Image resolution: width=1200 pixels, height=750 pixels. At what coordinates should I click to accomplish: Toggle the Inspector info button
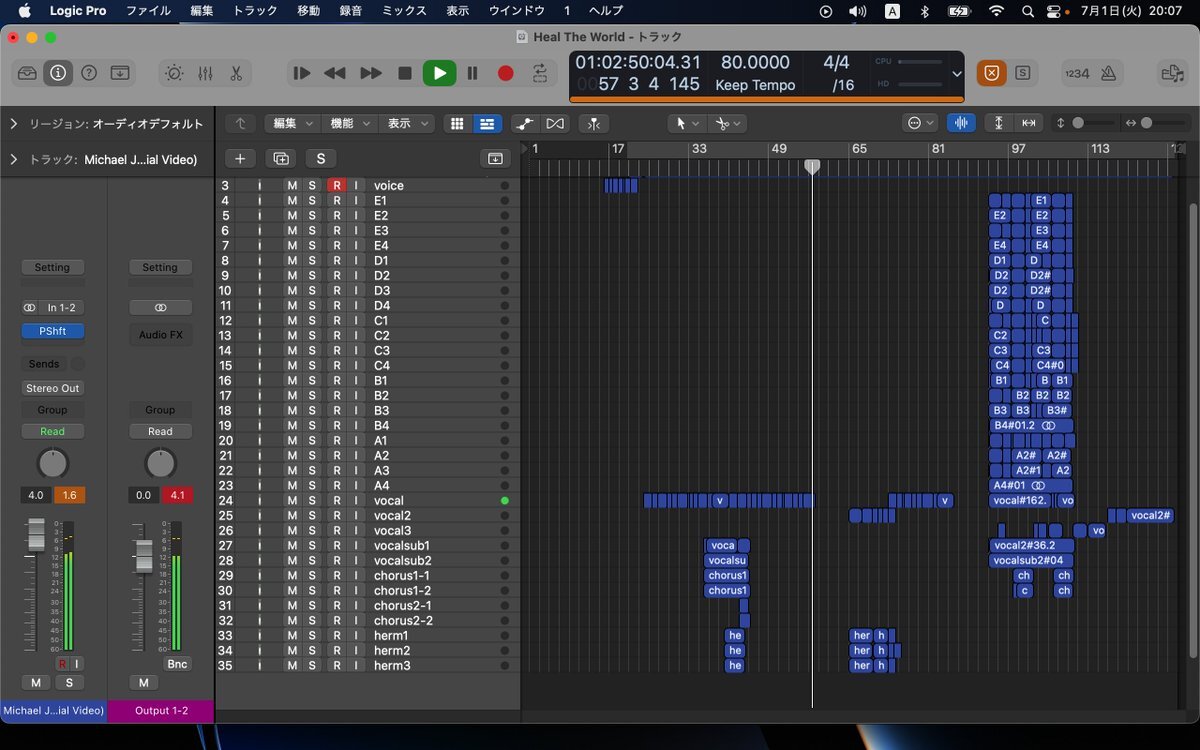point(58,73)
